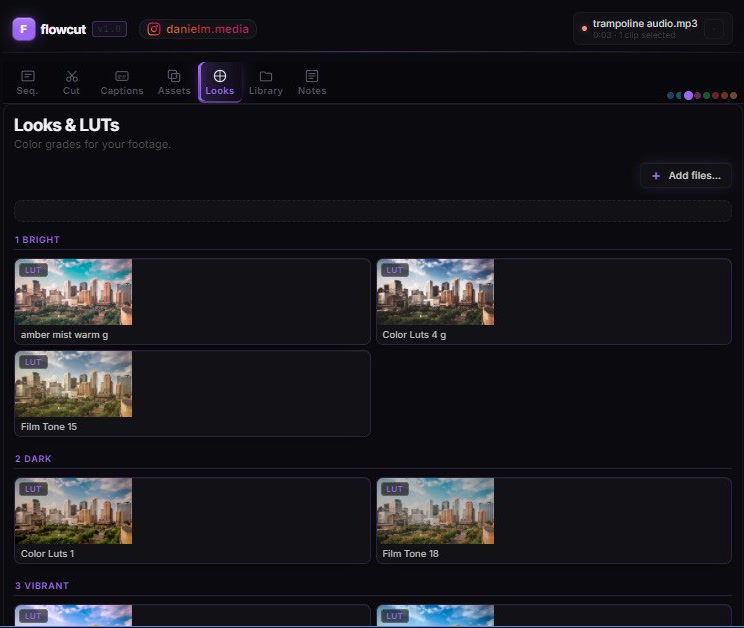Choose the magenta theme color dot
744x628 pixels.
[698, 95]
